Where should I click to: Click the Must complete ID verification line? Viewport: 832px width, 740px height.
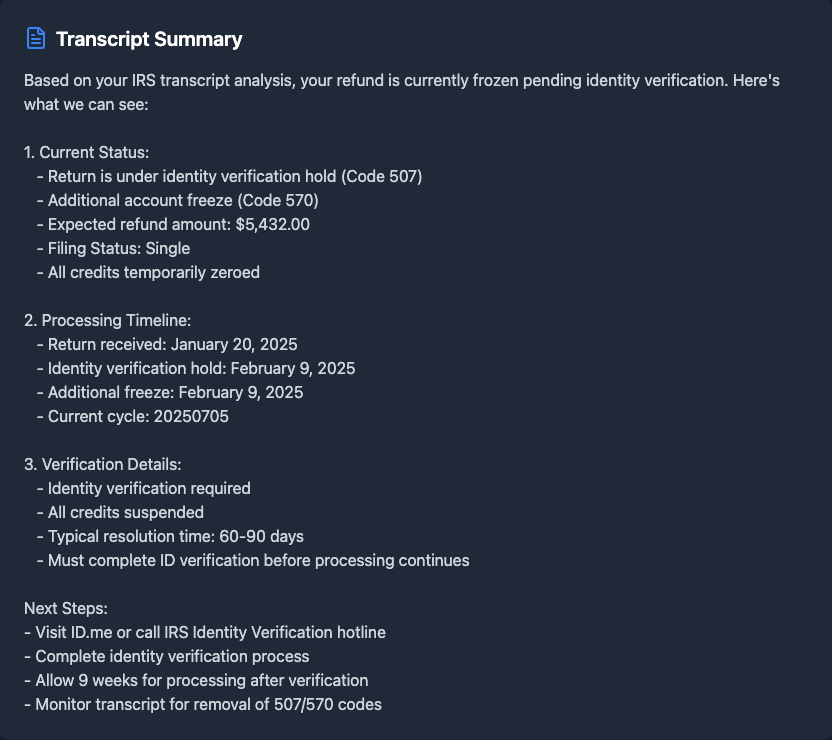(258, 560)
